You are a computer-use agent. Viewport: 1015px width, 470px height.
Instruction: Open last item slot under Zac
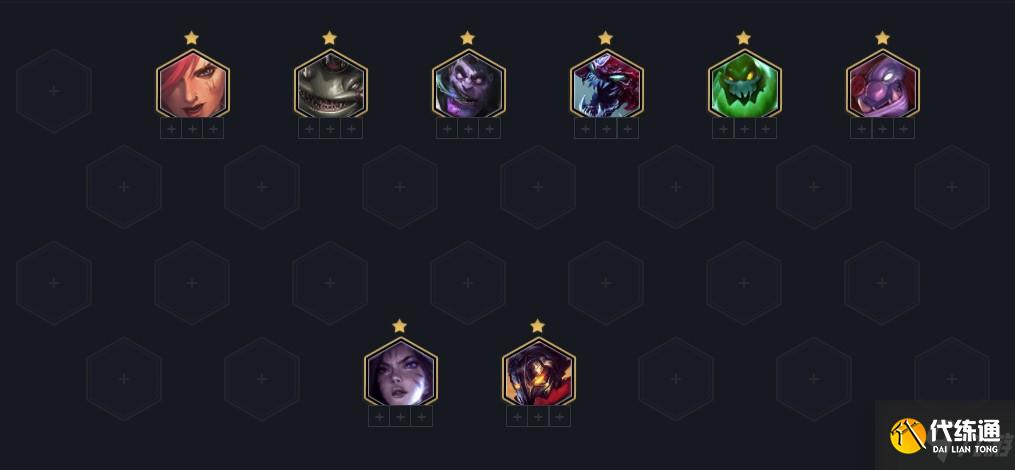766,129
